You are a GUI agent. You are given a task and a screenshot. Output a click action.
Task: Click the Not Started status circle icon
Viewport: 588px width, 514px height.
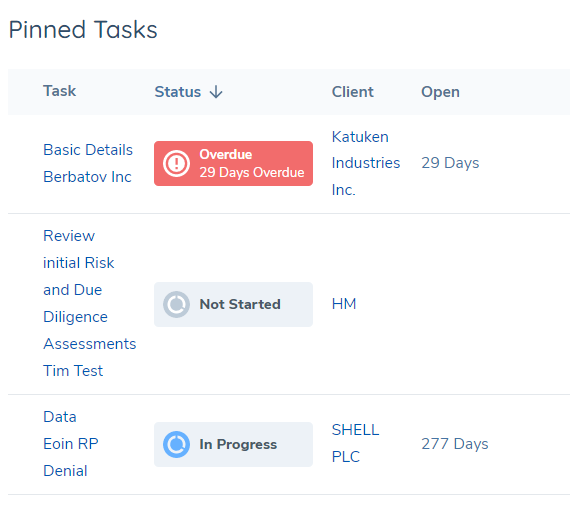[176, 304]
